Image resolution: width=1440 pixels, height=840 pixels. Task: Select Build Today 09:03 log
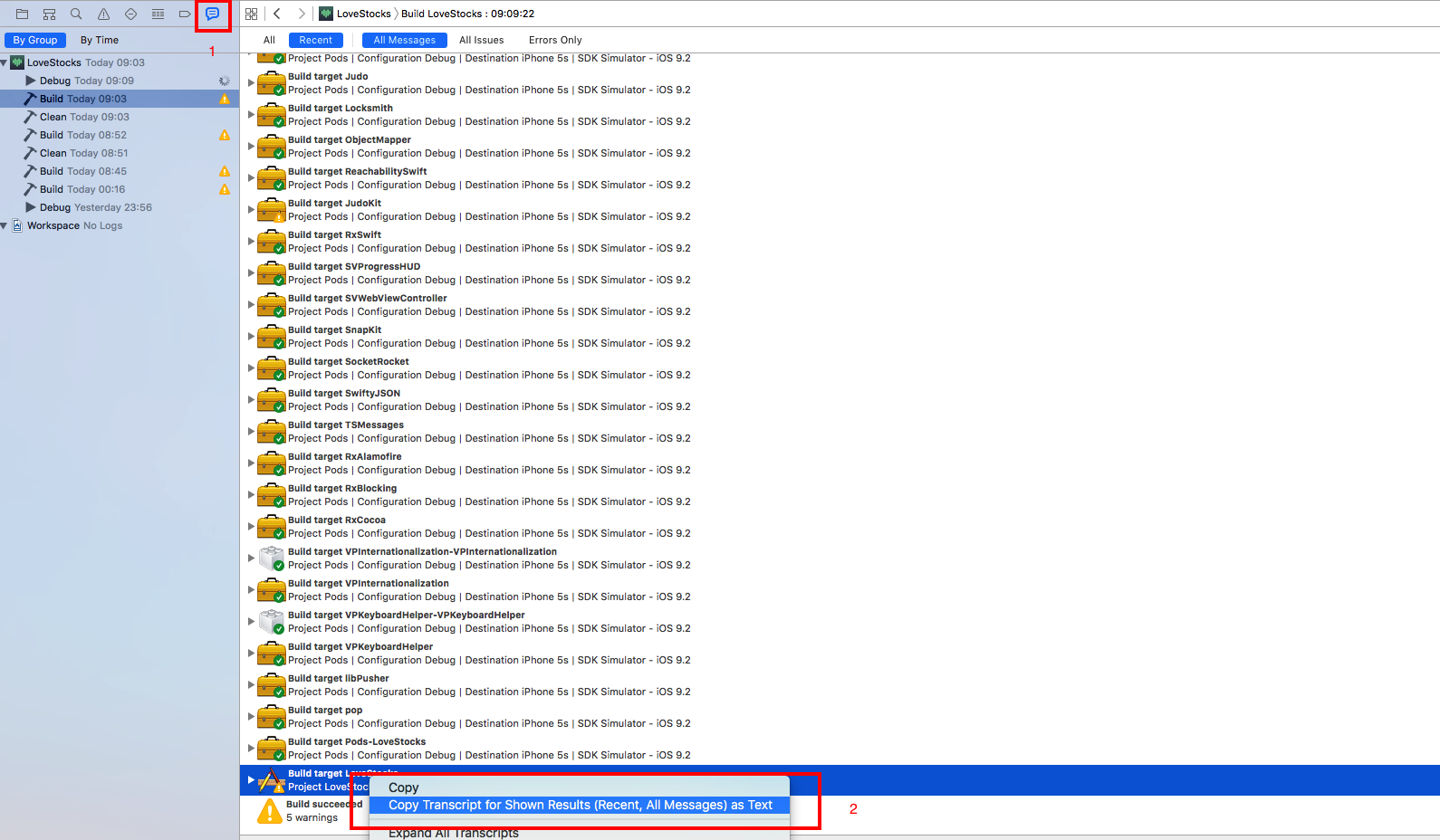click(x=120, y=99)
